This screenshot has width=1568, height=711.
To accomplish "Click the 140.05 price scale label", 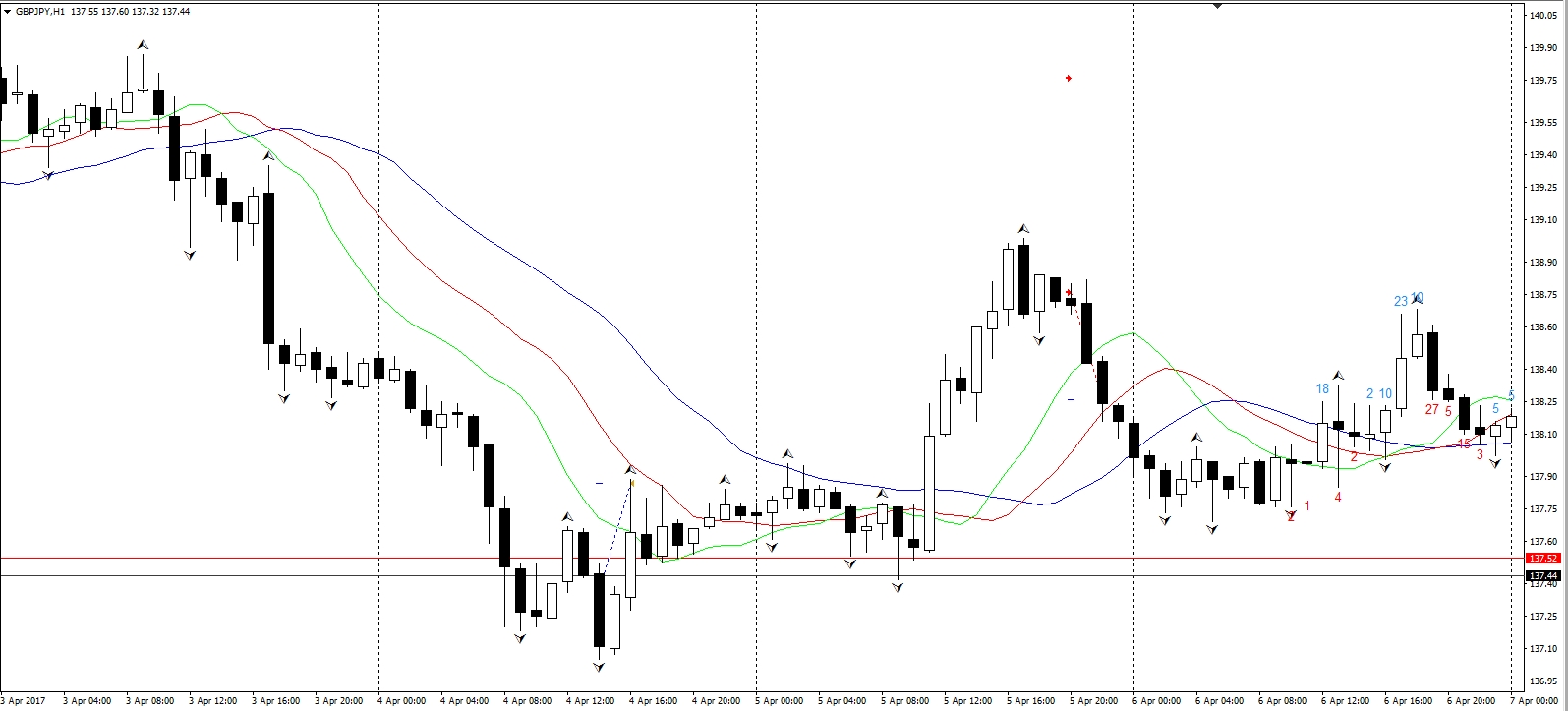I will tap(1543, 15).
